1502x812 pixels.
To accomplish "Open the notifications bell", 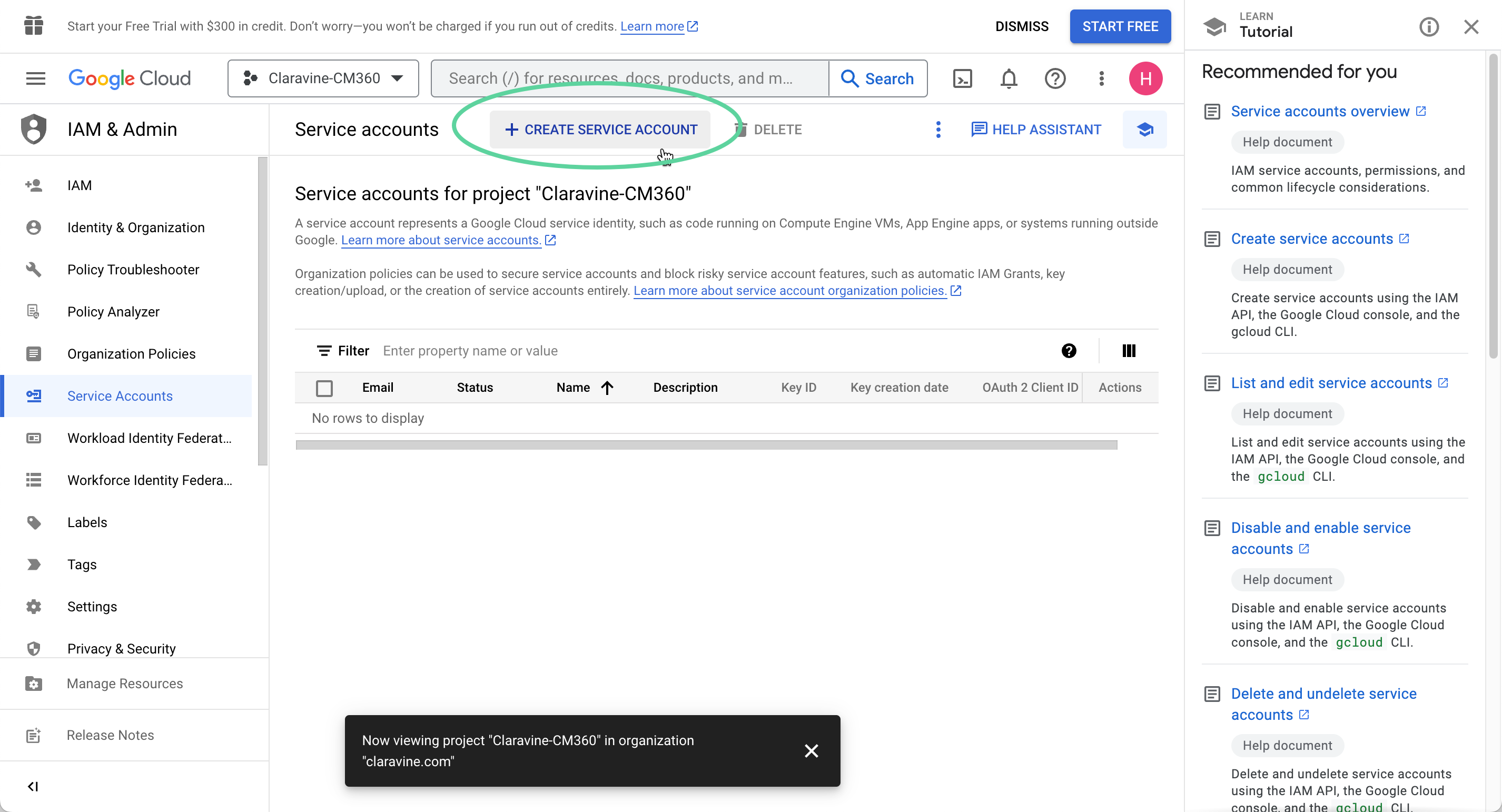I will click(x=1009, y=78).
